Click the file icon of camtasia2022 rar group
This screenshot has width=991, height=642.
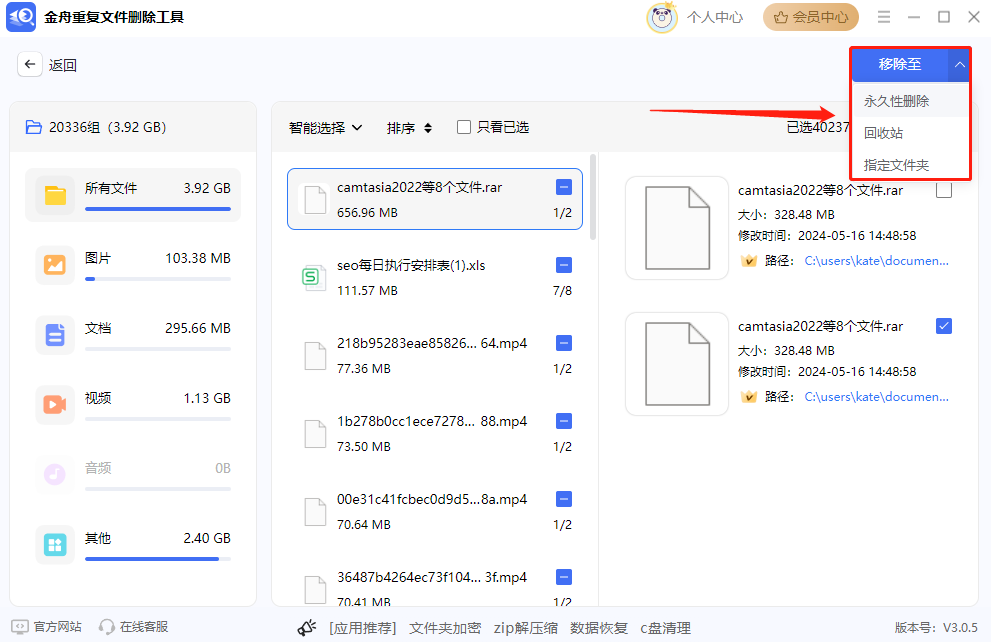click(315, 200)
